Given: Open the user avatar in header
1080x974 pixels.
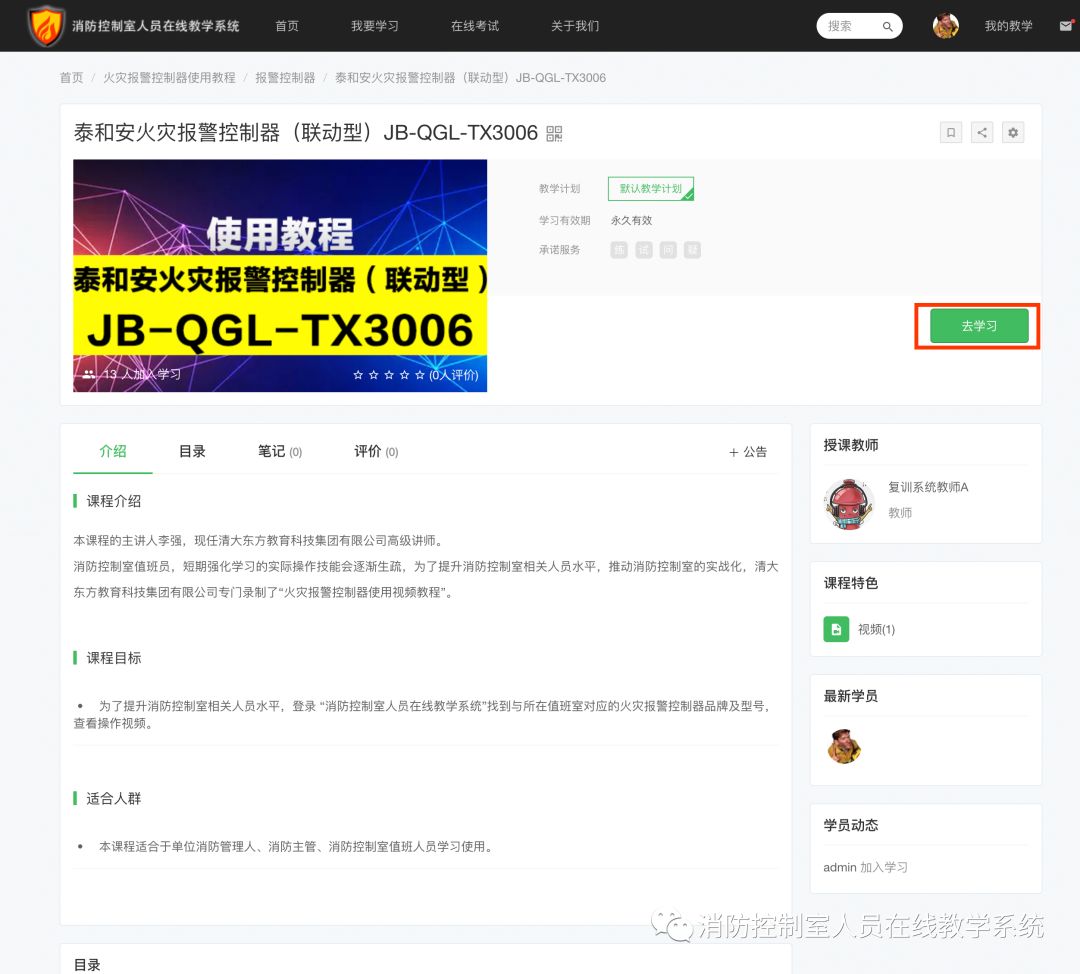Looking at the screenshot, I should click(x=946, y=26).
